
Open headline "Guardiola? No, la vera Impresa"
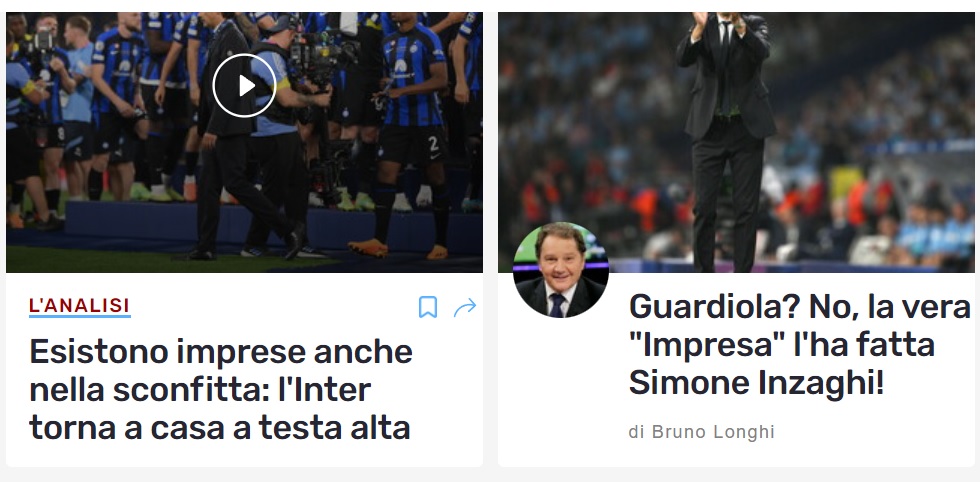(800, 344)
